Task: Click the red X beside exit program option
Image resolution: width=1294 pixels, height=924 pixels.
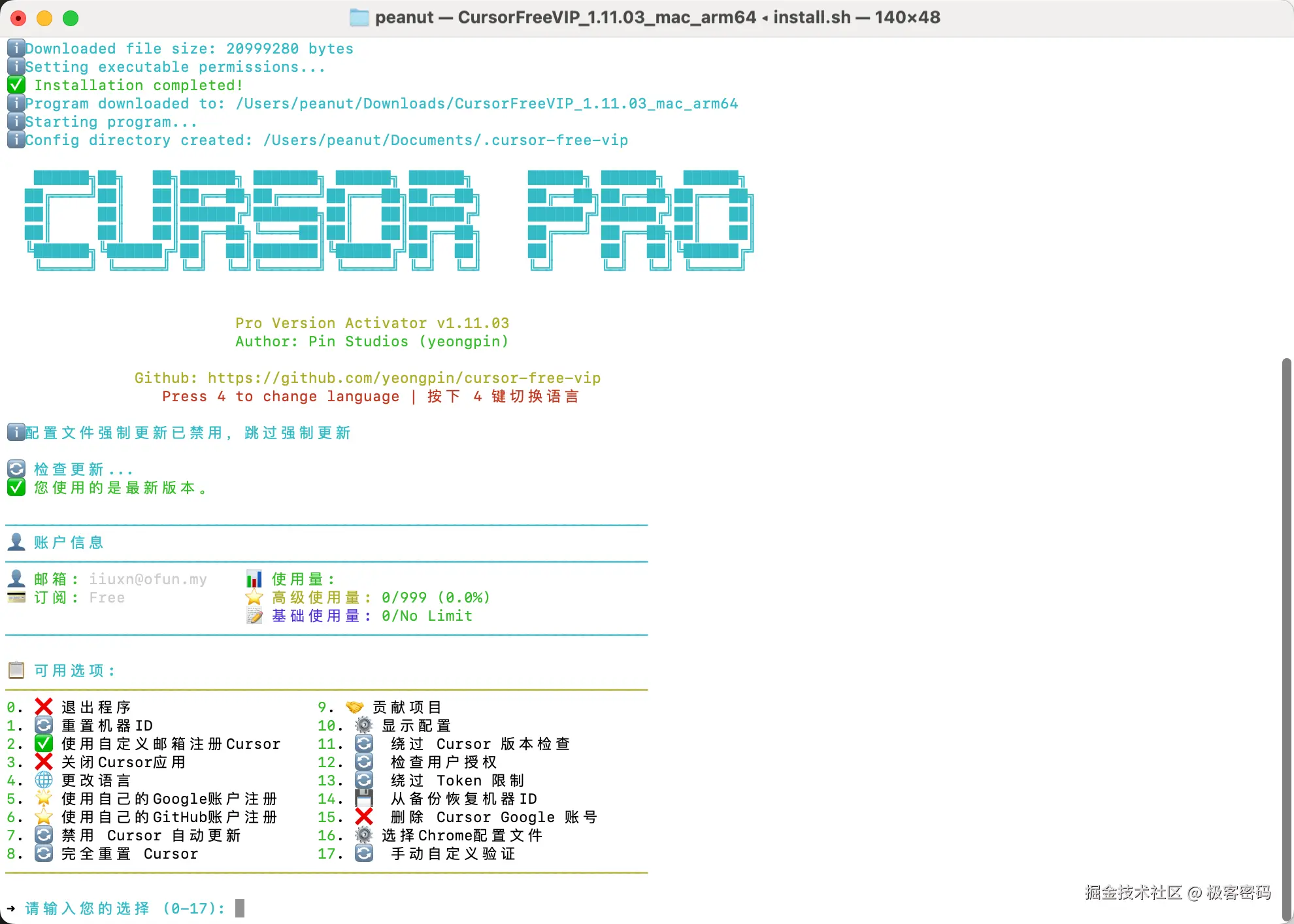Action: (44, 706)
